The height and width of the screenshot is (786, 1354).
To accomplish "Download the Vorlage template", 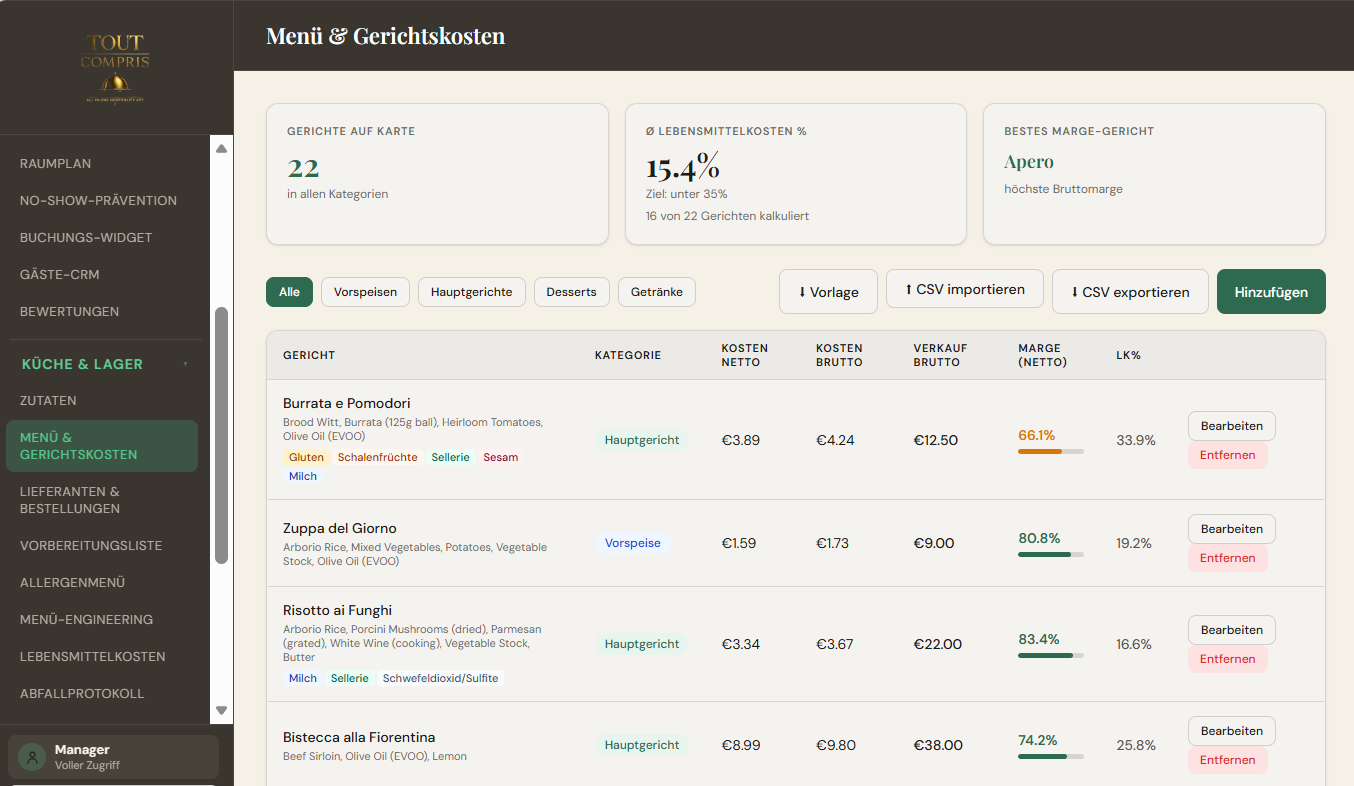I will (828, 292).
